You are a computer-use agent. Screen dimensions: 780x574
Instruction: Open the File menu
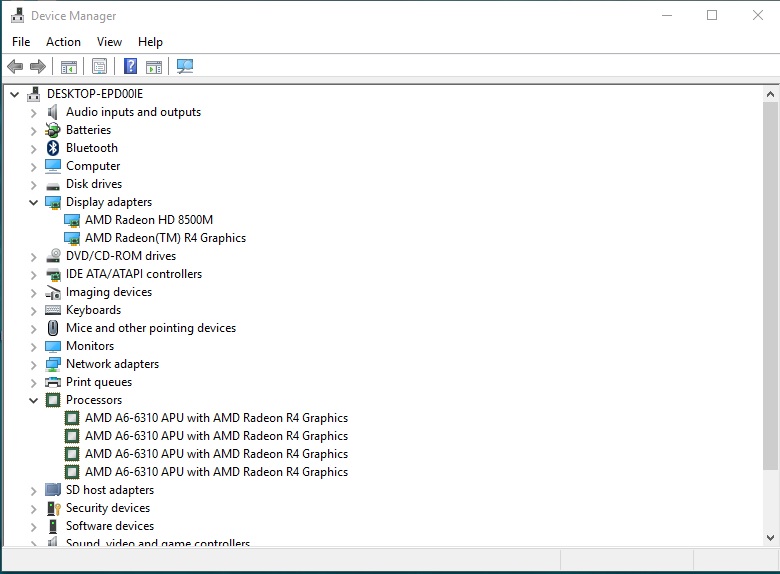tap(21, 42)
